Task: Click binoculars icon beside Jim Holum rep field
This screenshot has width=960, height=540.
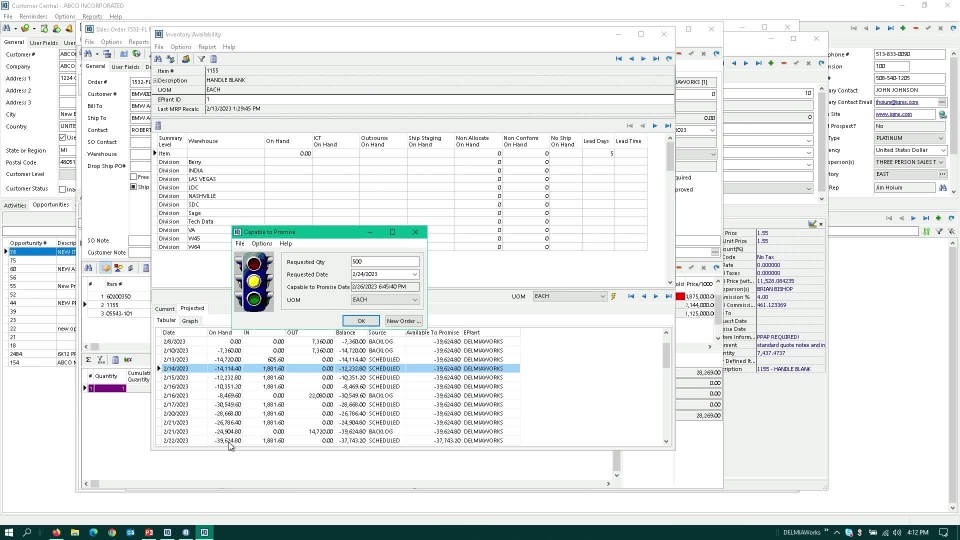Action: click(x=943, y=188)
